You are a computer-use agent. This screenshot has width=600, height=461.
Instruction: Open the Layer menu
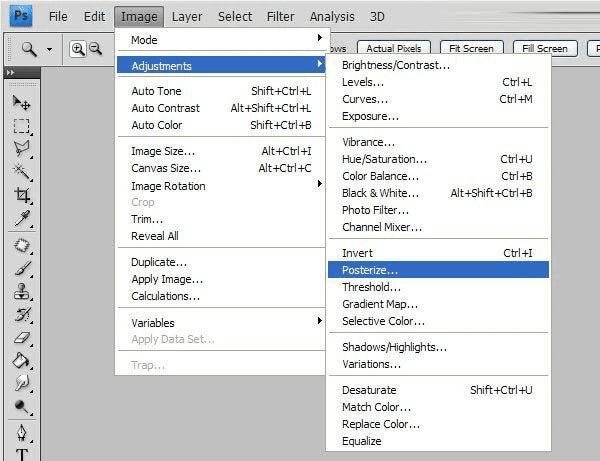187,16
